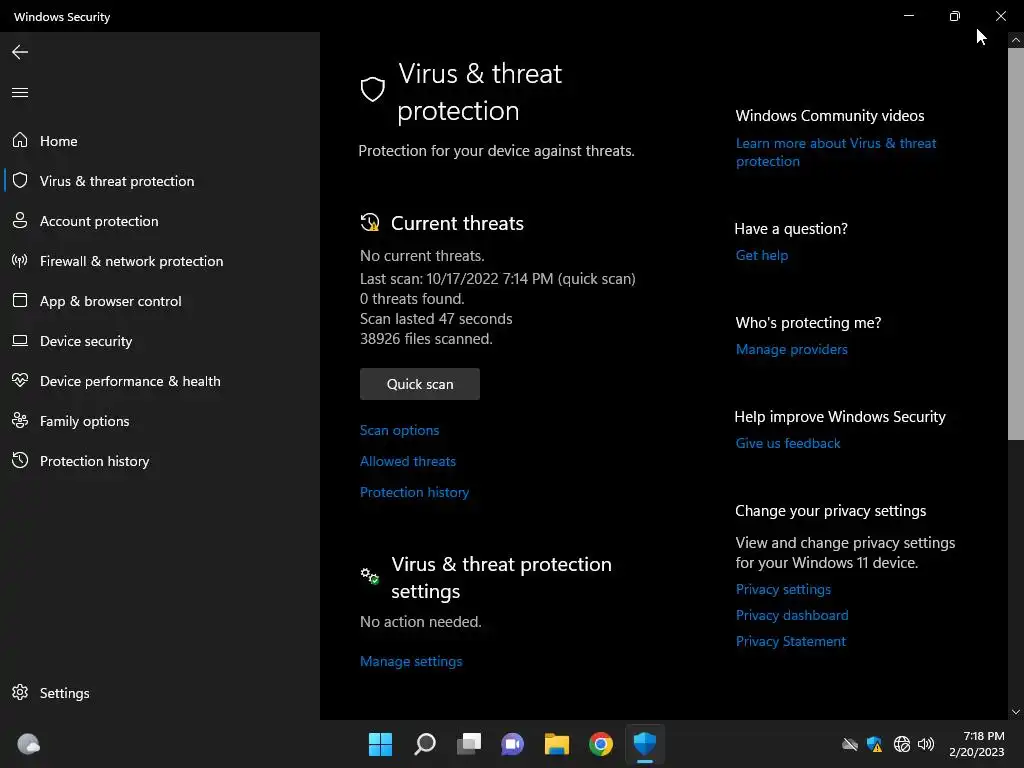Click the Device performance & health heart icon
The width and height of the screenshot is (1024, 768).
[20, 381]
